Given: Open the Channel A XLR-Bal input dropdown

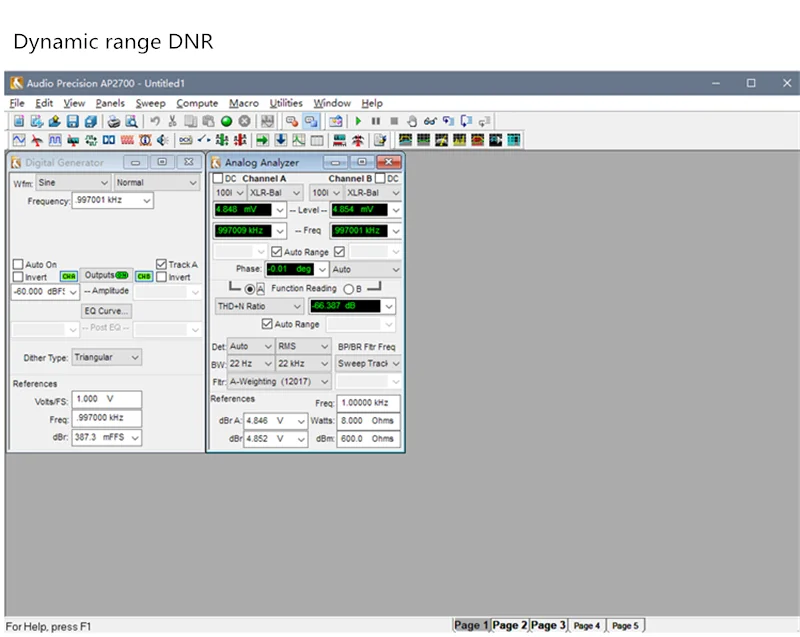Looking at the screenshot, I should tap(275, 193).
